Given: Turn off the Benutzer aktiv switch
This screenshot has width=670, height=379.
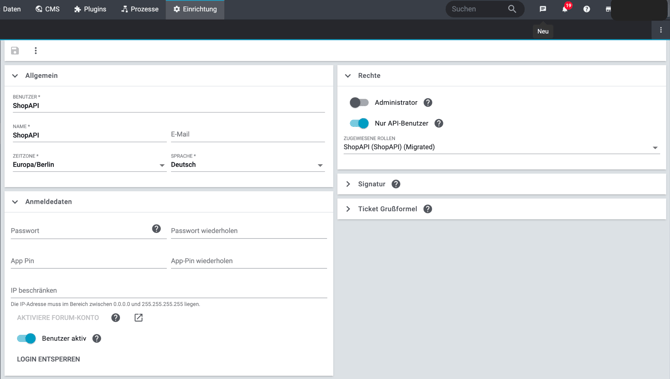Looking at the screenshot, I should (26, 338).
